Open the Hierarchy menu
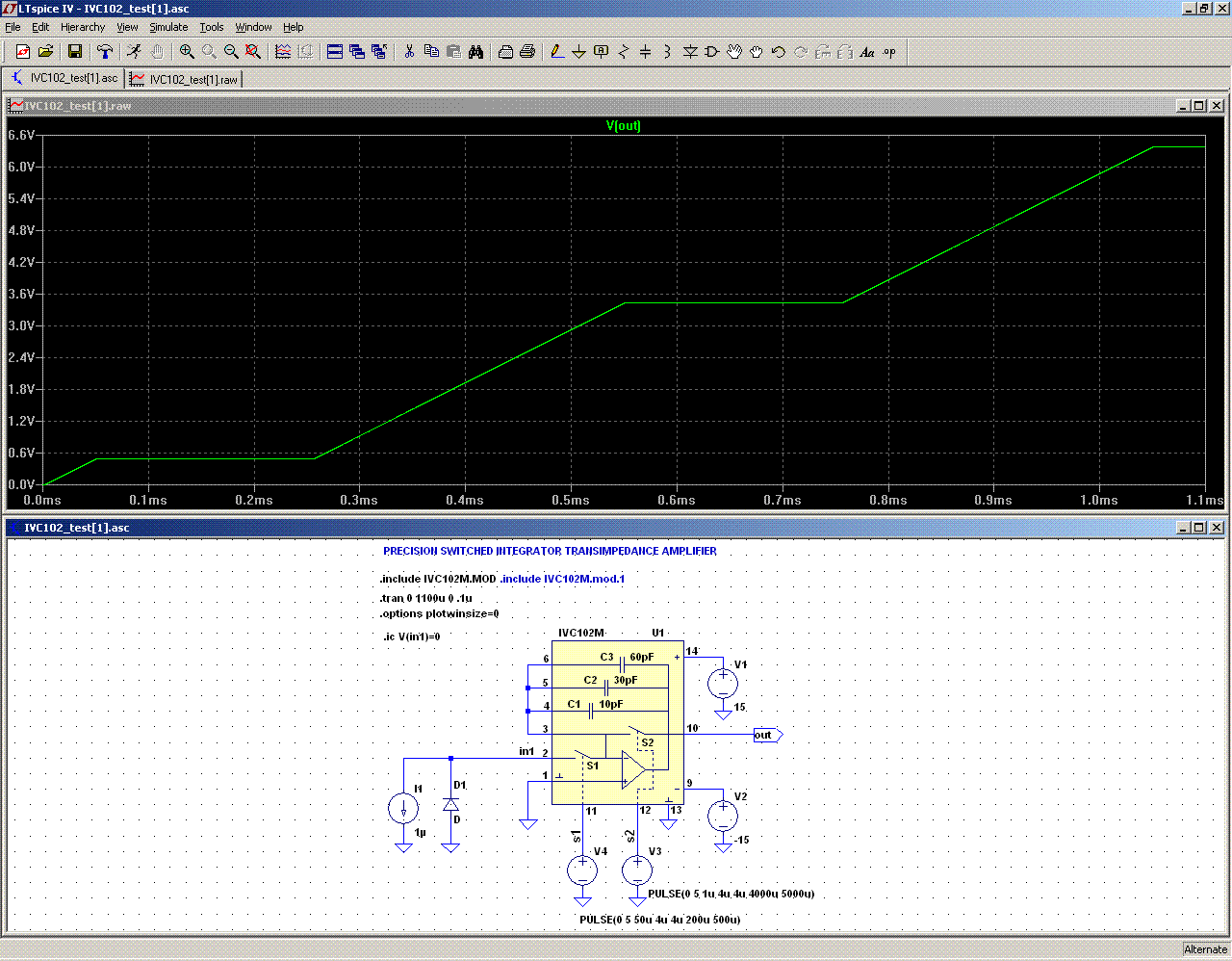 click(83, 27)
